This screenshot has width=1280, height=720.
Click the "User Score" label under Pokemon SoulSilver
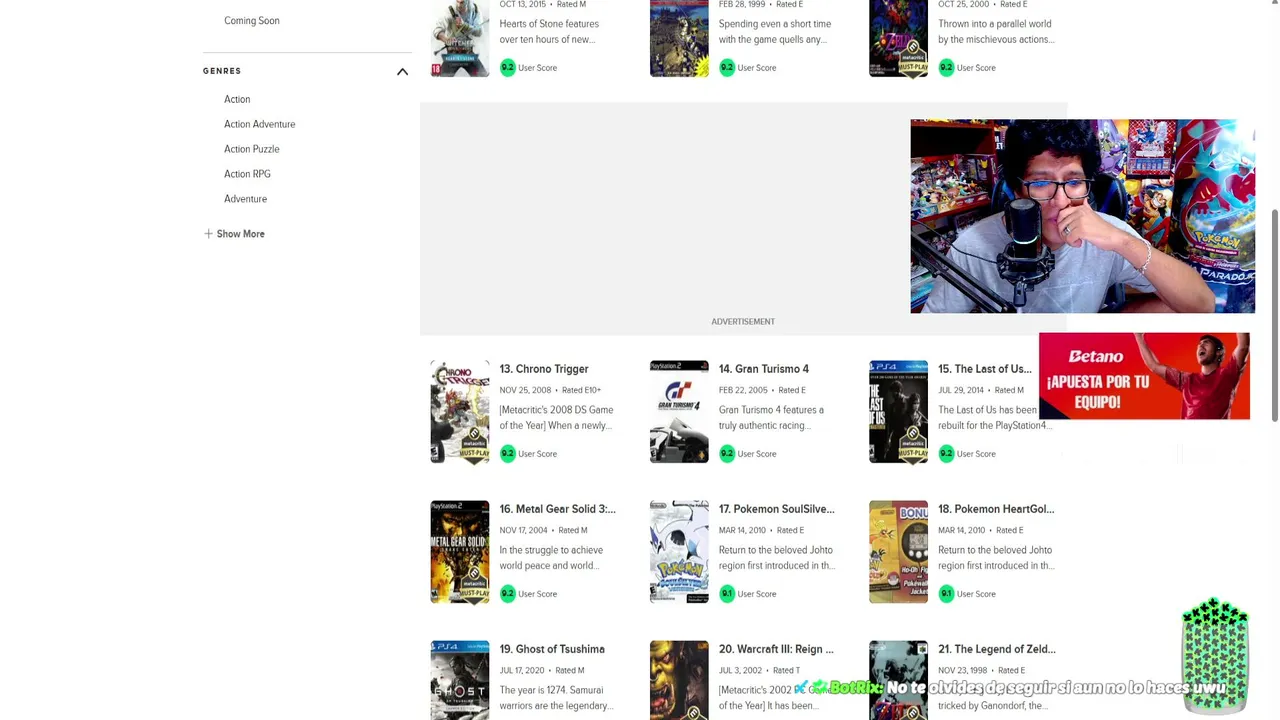click(757, 594)
